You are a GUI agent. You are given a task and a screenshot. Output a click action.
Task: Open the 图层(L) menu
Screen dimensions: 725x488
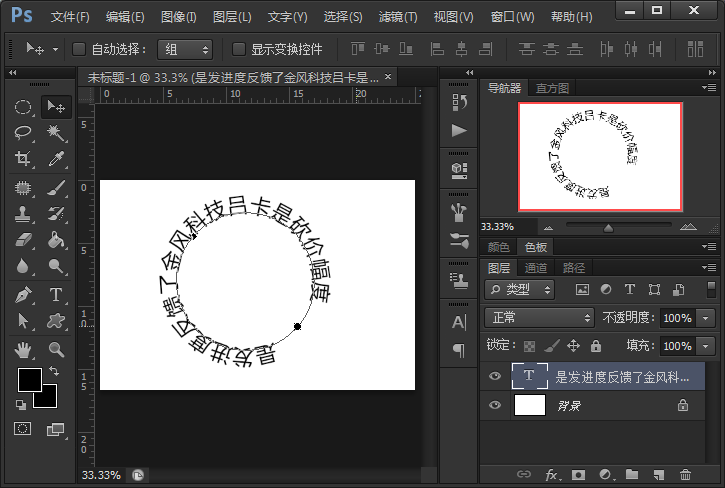(232, 17)
